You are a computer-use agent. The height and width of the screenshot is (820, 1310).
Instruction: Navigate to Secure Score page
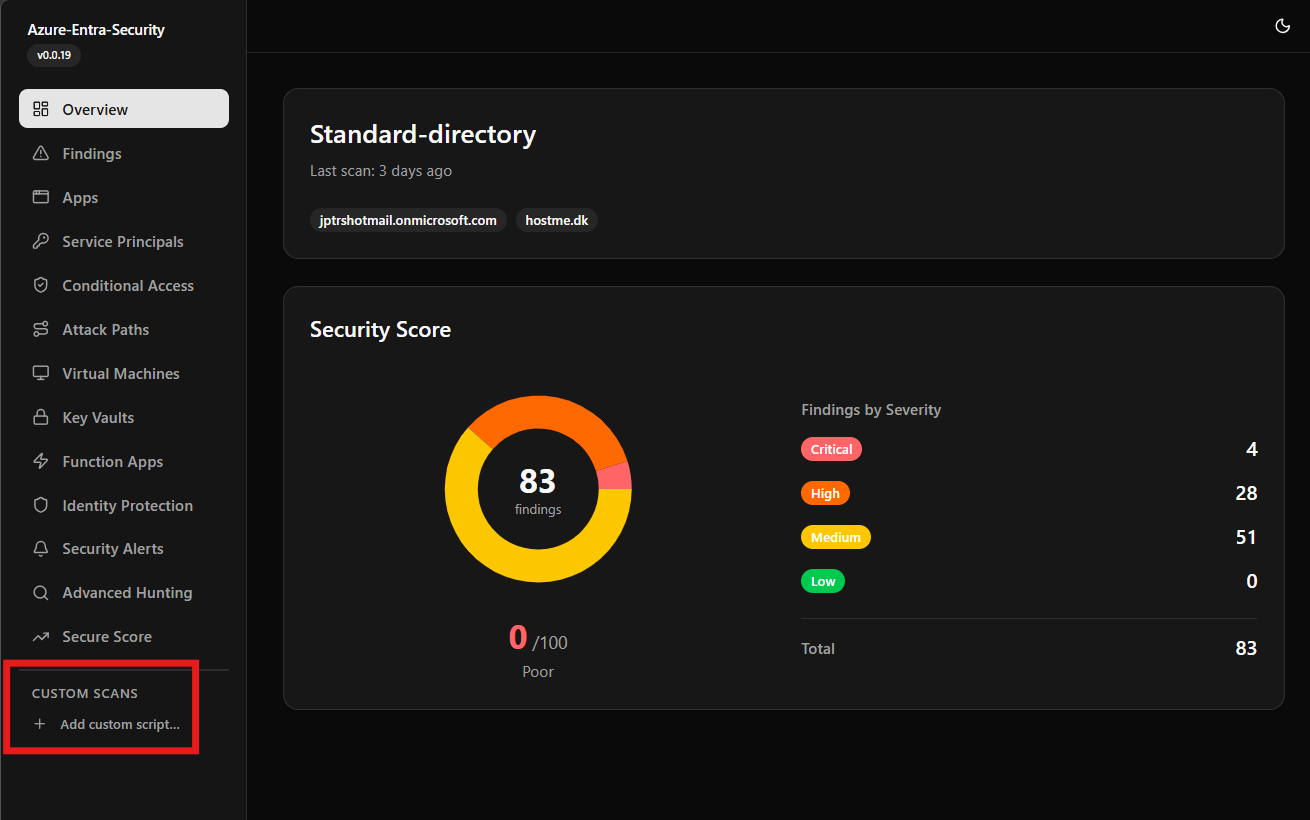(x=106, y=636)
